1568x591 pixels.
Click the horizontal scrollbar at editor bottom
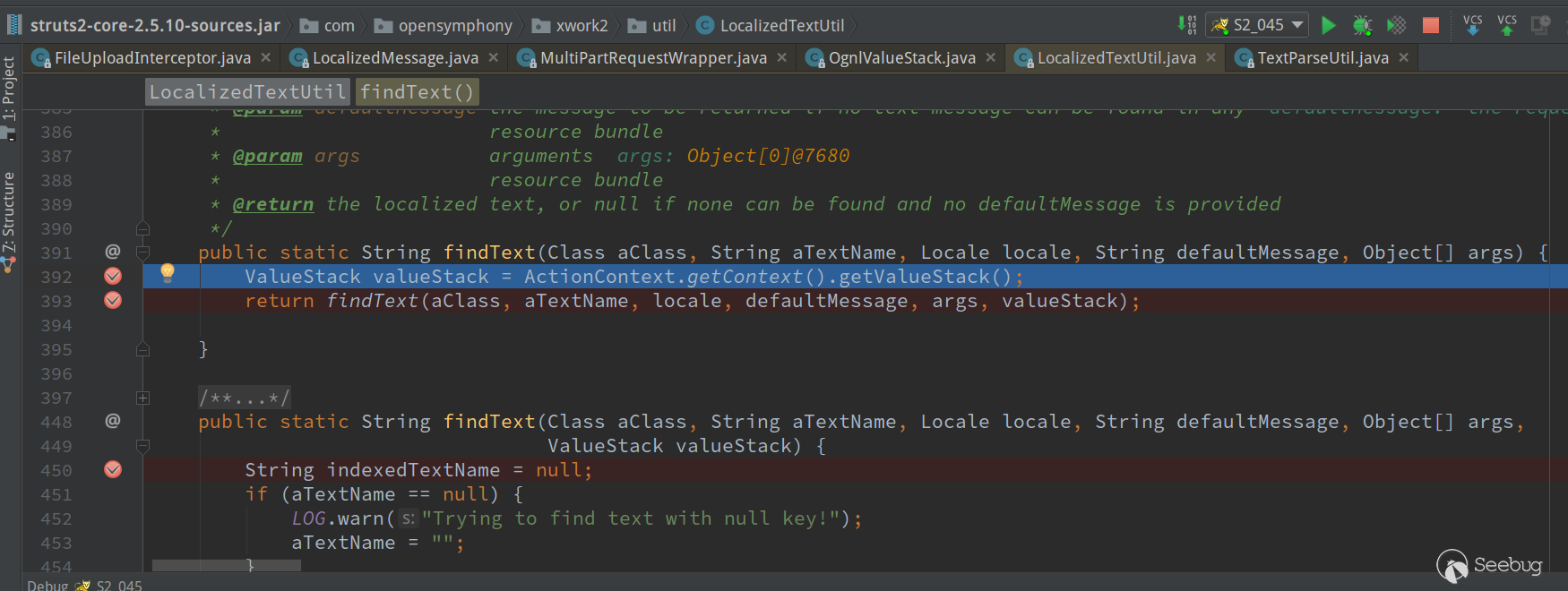[227, 565]
